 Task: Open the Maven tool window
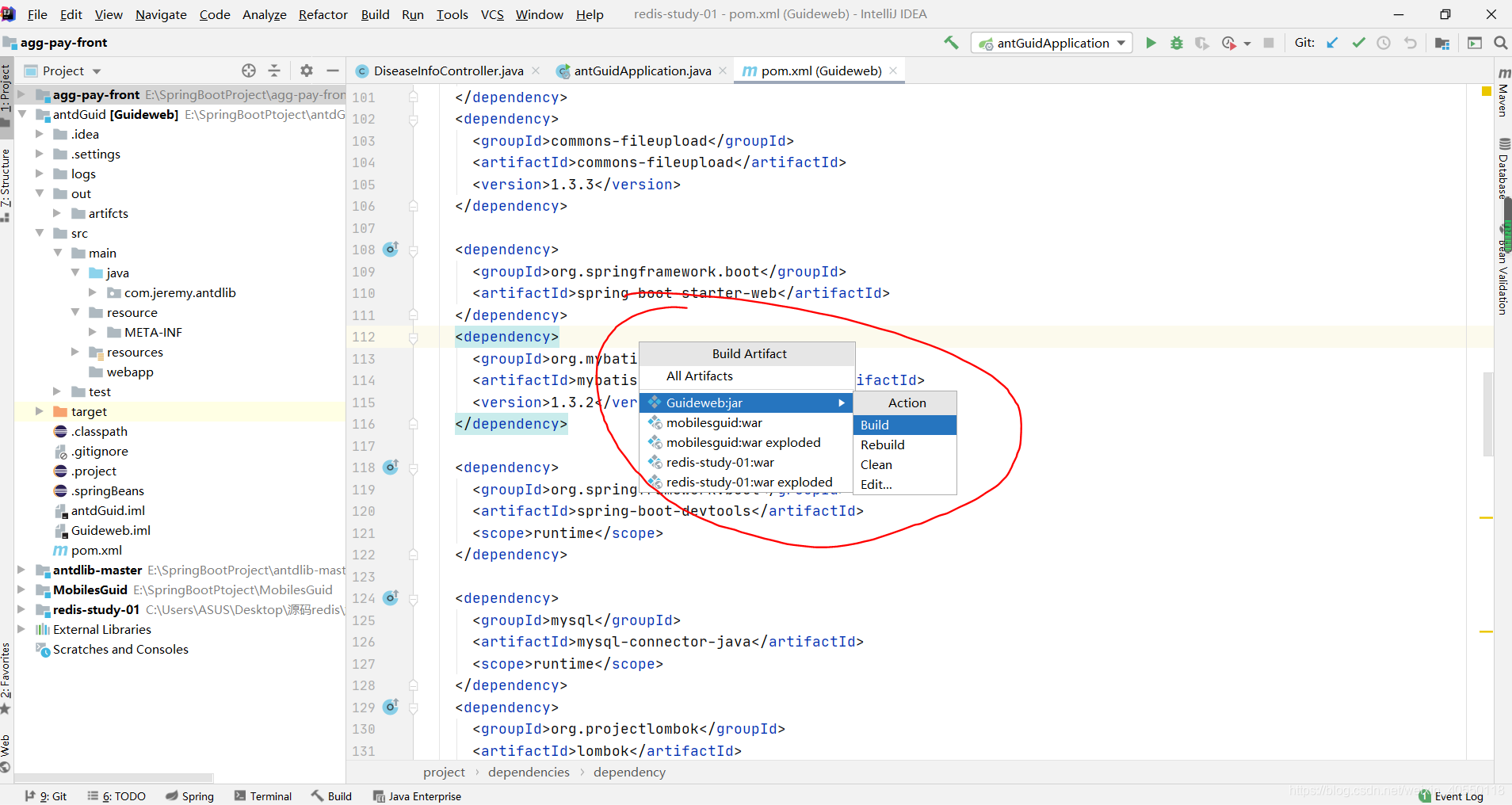(1503, 92)
